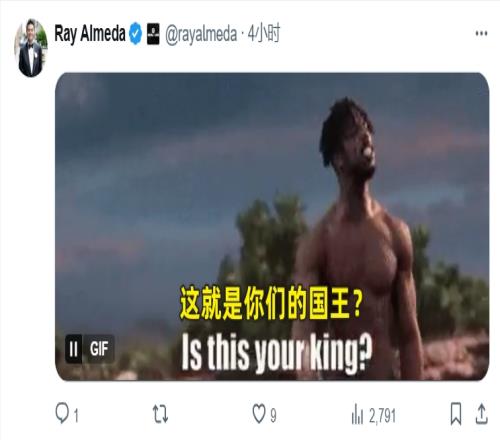Open Ray Almeda's profile picture avatar
The width and height of the screenshot is (500, 440).
[31, 48]
